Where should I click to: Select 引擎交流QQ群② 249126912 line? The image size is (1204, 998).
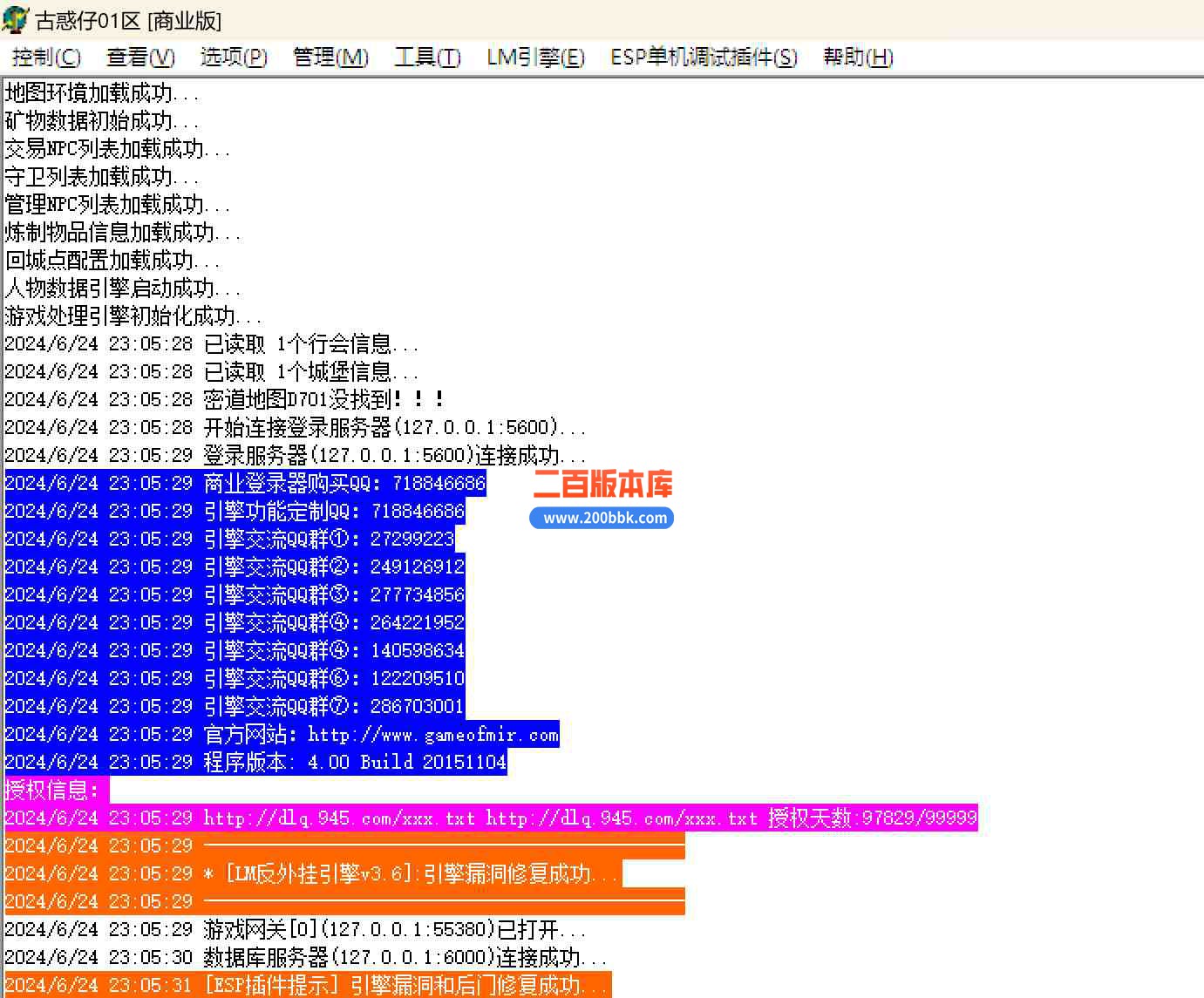pyautogui.click(x=235, y=567)
